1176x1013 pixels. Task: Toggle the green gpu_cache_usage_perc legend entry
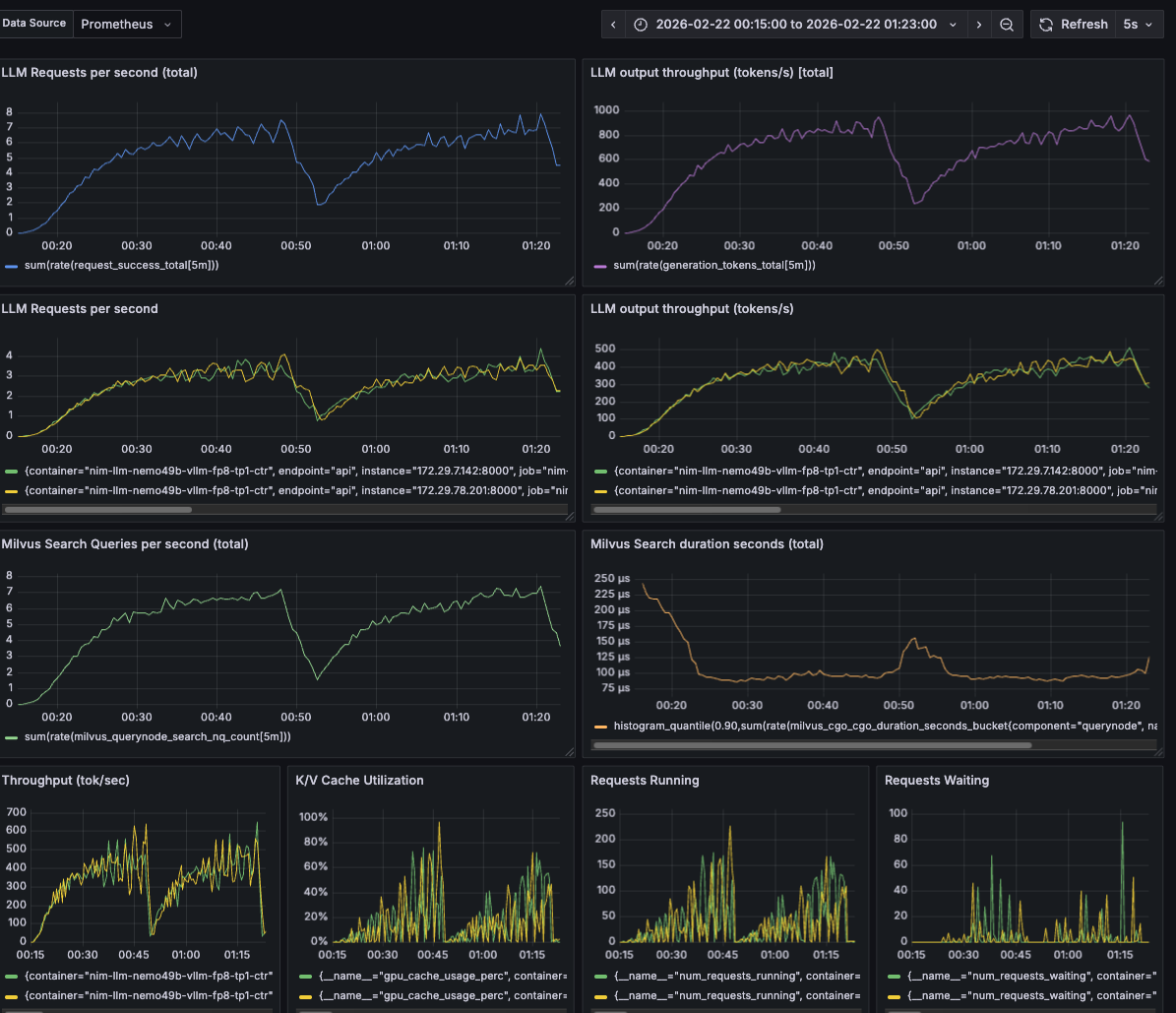point(443,977)
